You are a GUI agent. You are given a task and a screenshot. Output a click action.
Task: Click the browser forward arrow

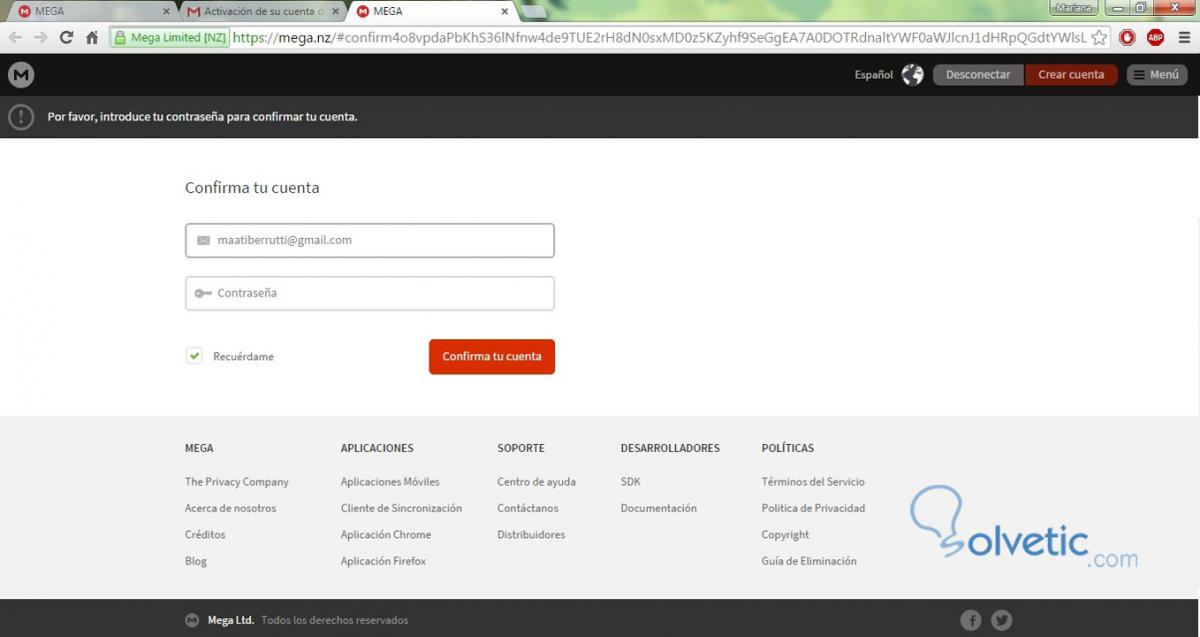pos(40,38)
